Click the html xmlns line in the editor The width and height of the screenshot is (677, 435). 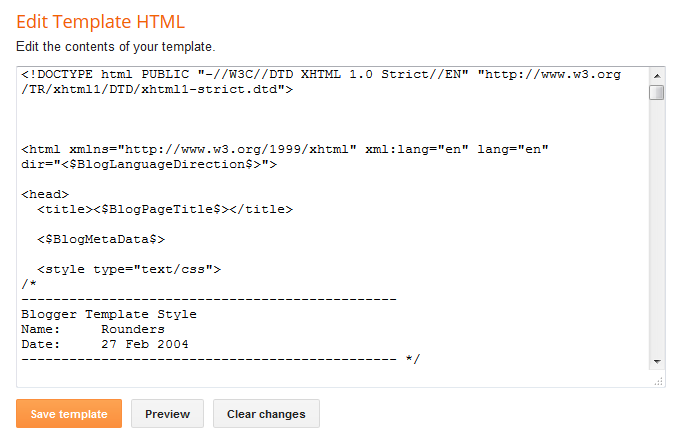click(x=285, y=149)
